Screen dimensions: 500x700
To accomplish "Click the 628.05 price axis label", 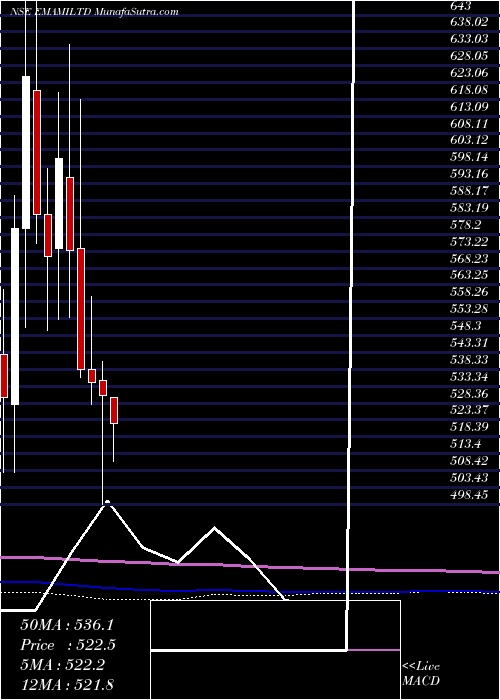I will tap(469, 56).
